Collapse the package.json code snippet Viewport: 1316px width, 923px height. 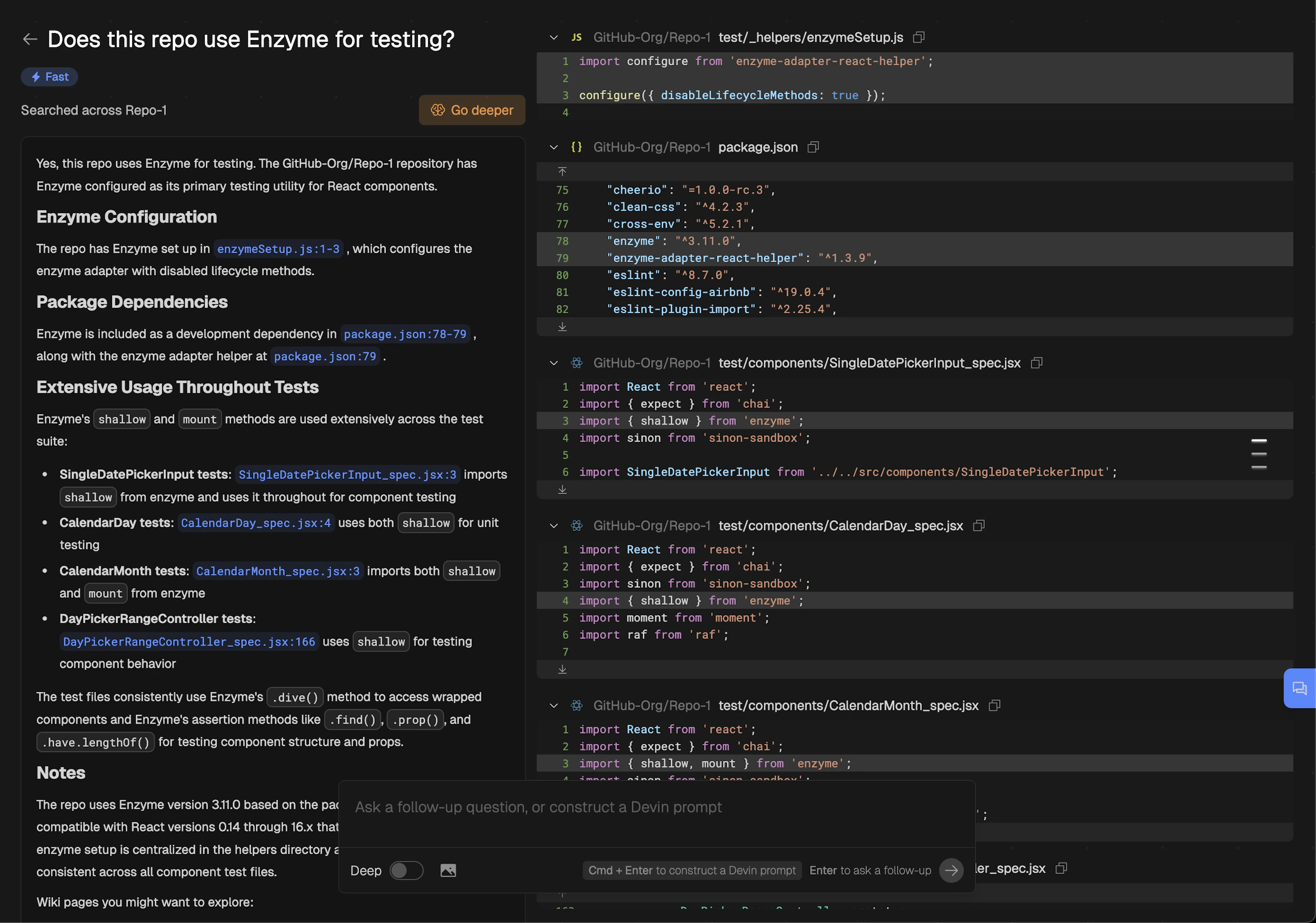[x=554, y=147]
